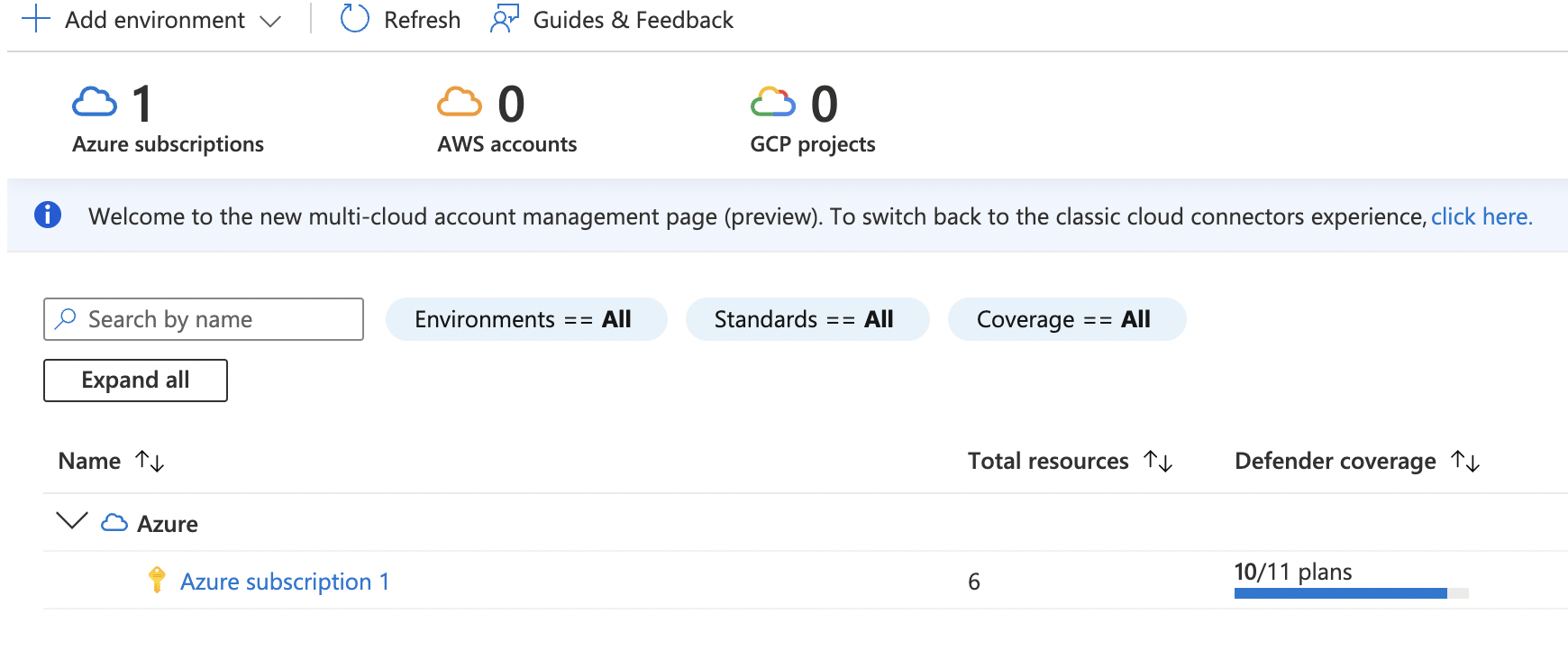Focus the Search by name field
This screenshot has width=1568, height=651.
[x=204, y=319]
